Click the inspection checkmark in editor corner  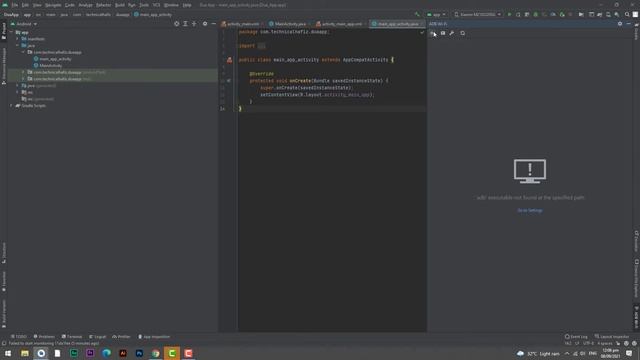422,32
